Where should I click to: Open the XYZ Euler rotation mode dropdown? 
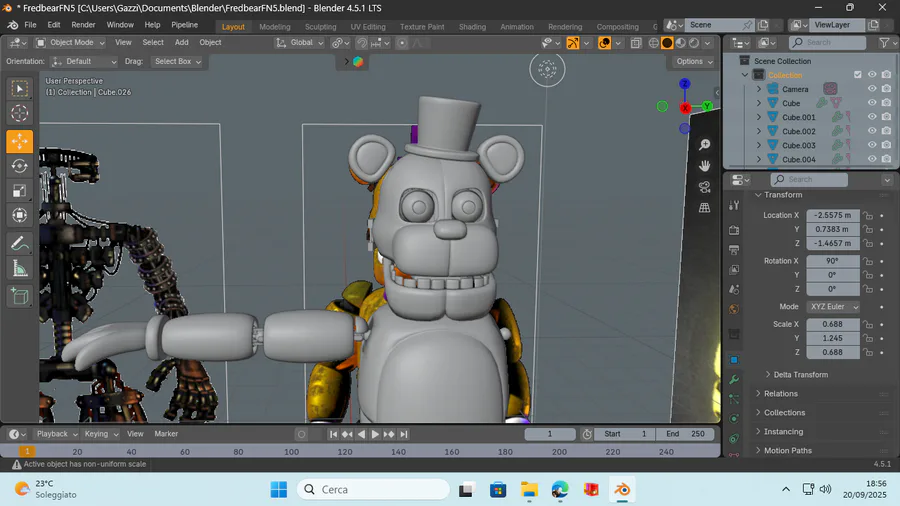[x=833, y=307]
